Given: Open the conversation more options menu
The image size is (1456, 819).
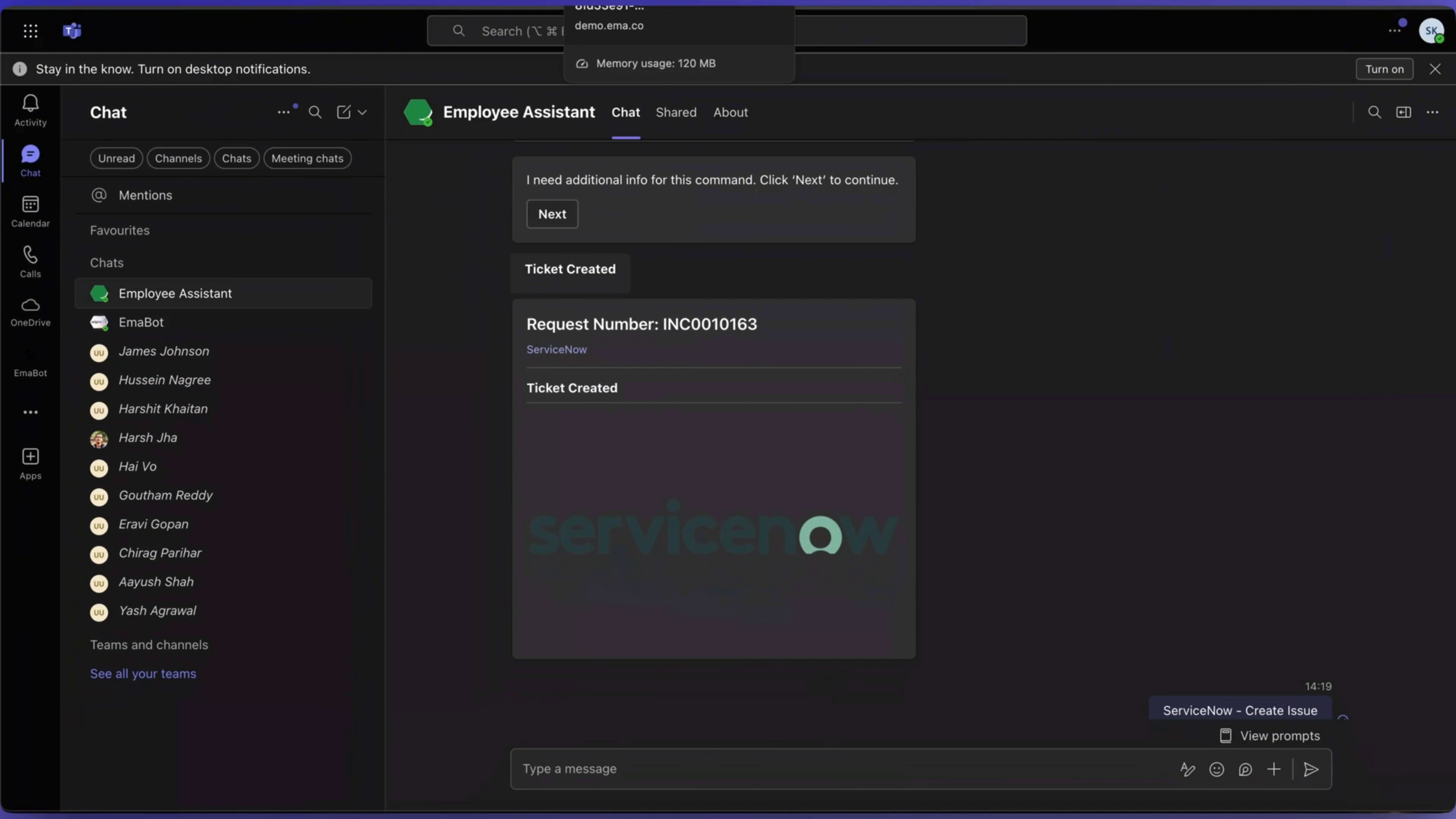Looking at the screenshot, I should 1433,112.
